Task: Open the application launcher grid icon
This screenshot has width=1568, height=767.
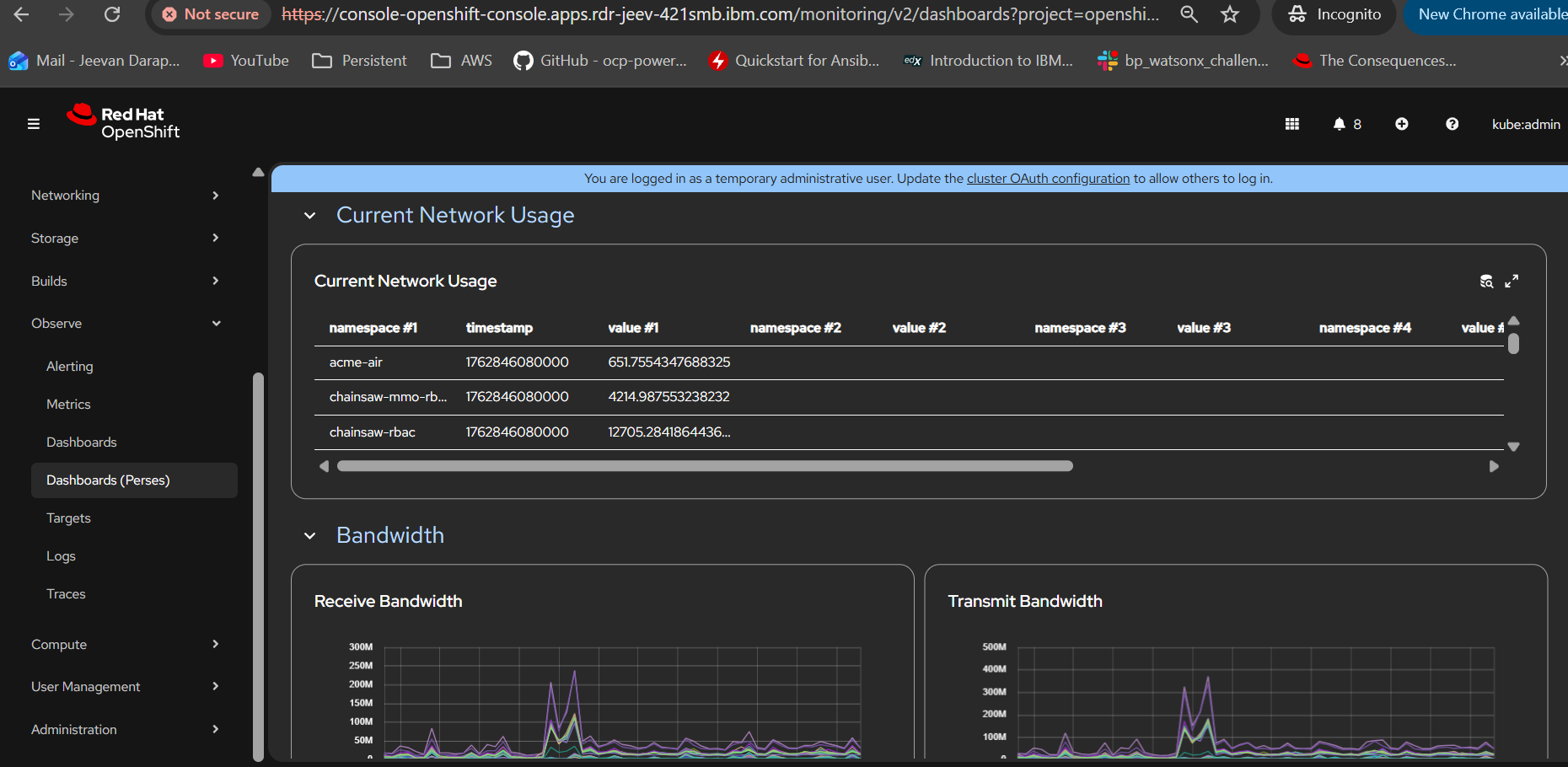Action: (x=1291, y=124)
